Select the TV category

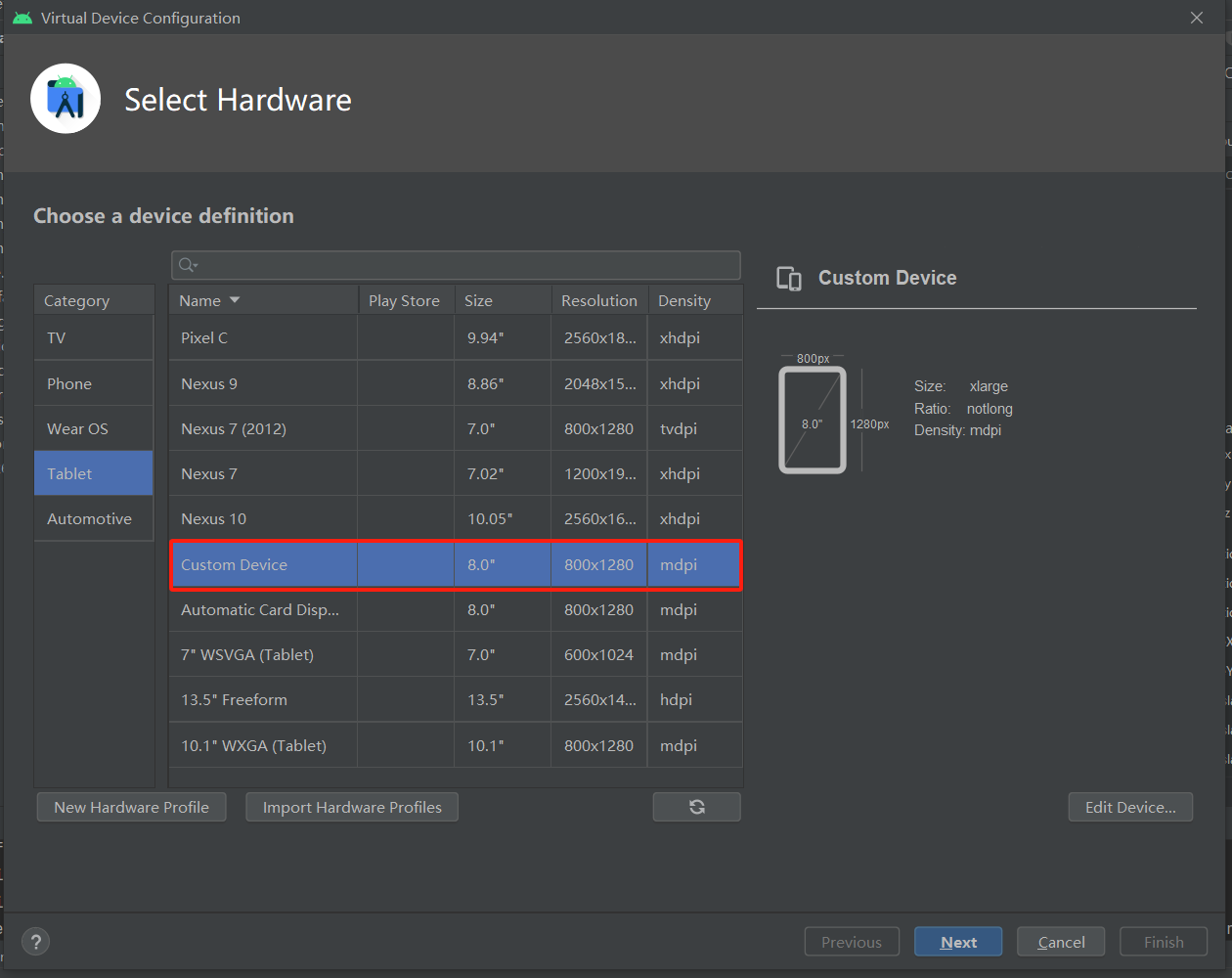(x=94, y=337)
